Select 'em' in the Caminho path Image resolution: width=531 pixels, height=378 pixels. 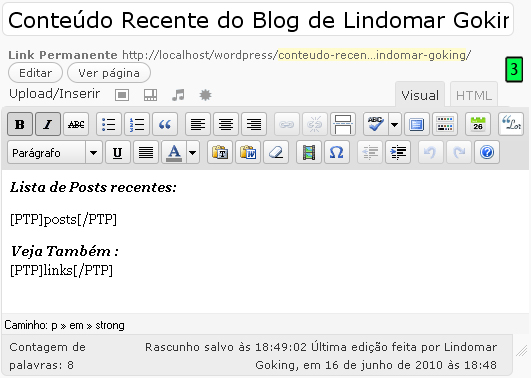(76, 325)
